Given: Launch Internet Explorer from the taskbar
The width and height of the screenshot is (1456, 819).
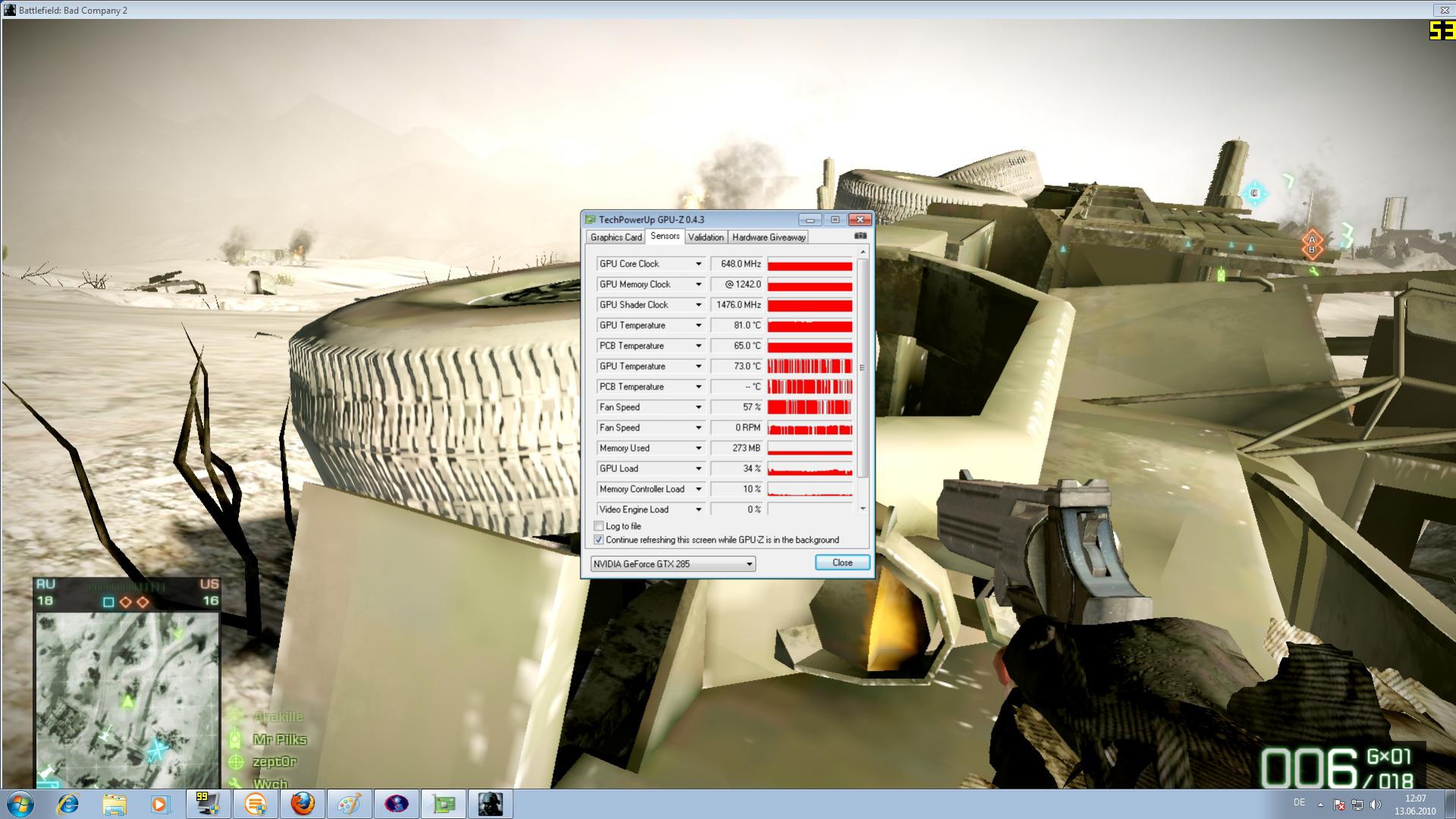Looking at the screenshot, I should [x=68, y=805].
